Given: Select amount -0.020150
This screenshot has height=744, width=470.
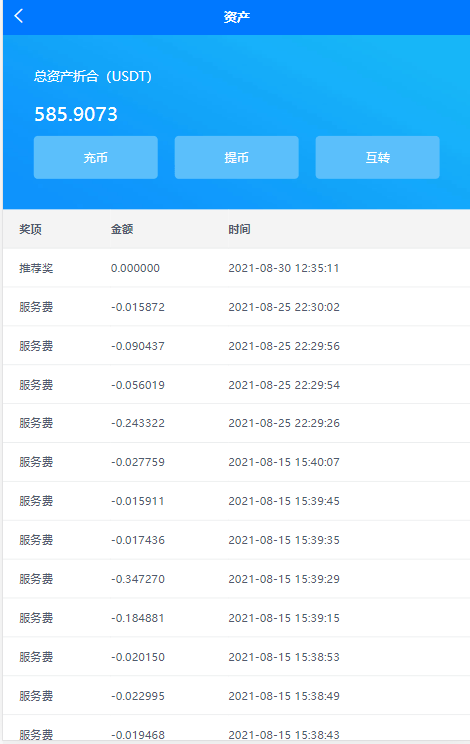Looking at the screenshot, I should 138,657.
